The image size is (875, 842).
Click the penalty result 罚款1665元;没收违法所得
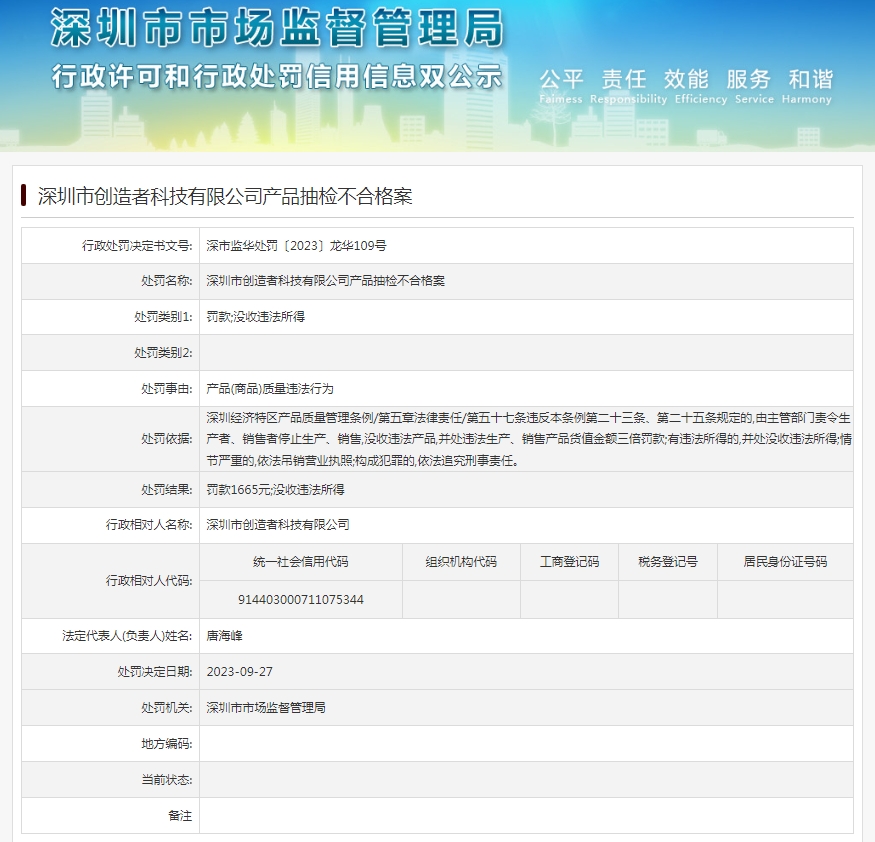(275, 489)
